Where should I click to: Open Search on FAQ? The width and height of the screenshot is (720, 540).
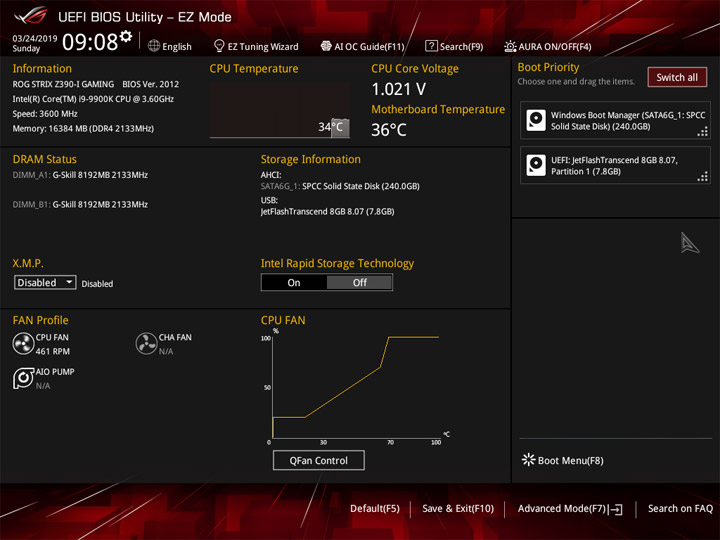(x=680, y=508)
